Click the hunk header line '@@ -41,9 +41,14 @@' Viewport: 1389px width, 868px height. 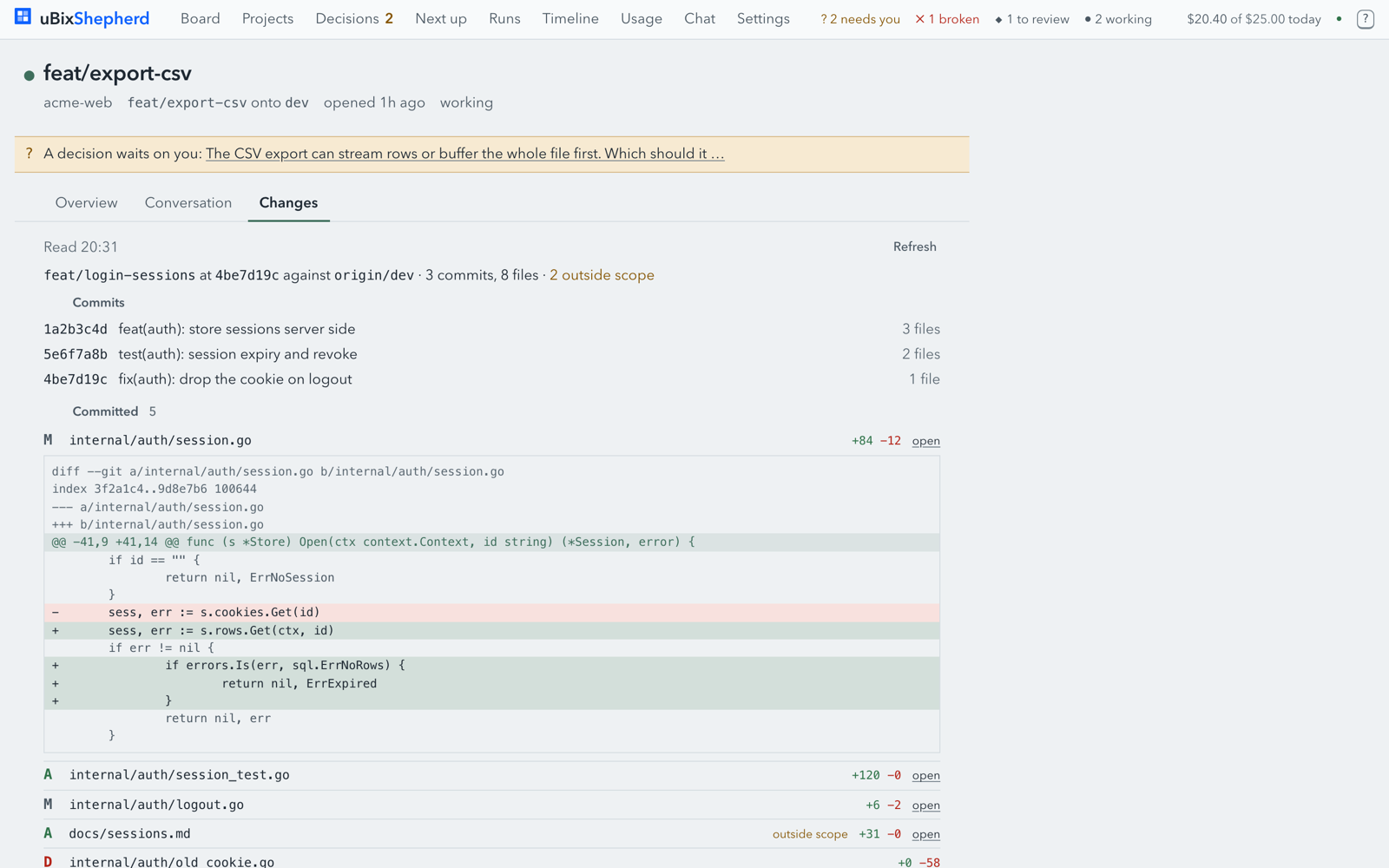491,542
